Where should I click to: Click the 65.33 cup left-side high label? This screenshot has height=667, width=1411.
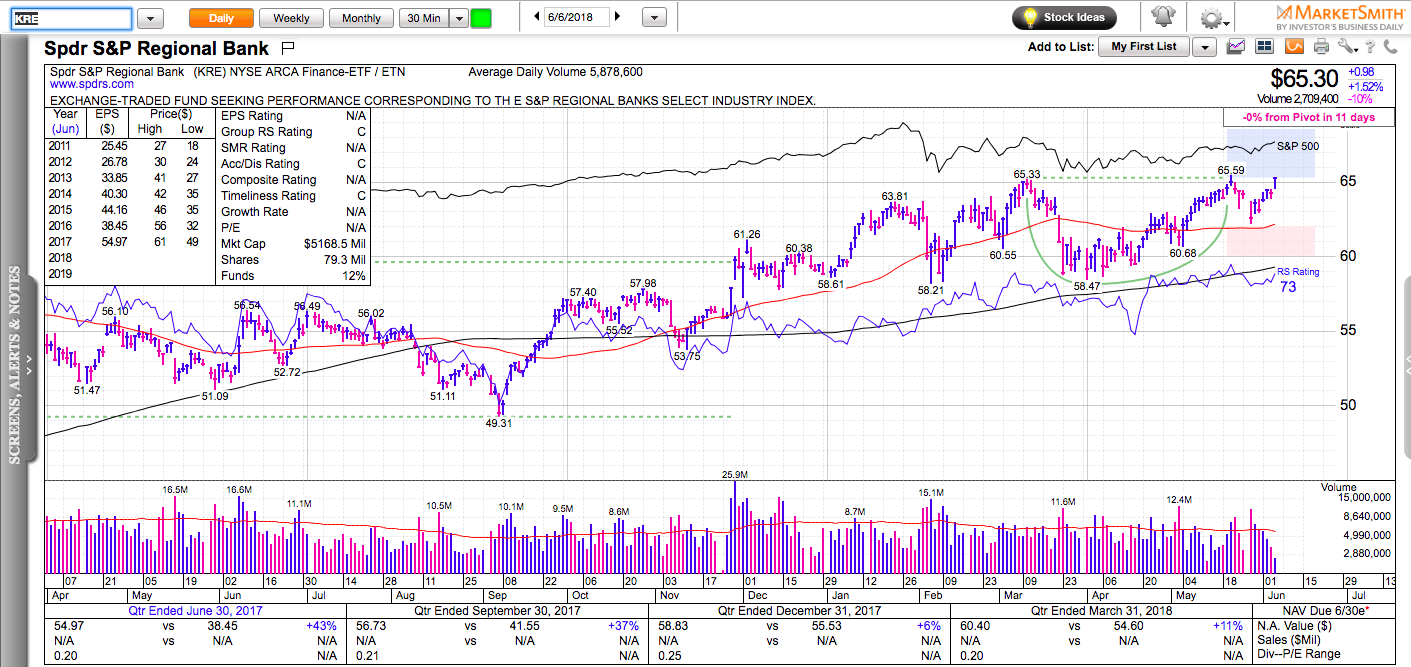tap(1027, 174)
